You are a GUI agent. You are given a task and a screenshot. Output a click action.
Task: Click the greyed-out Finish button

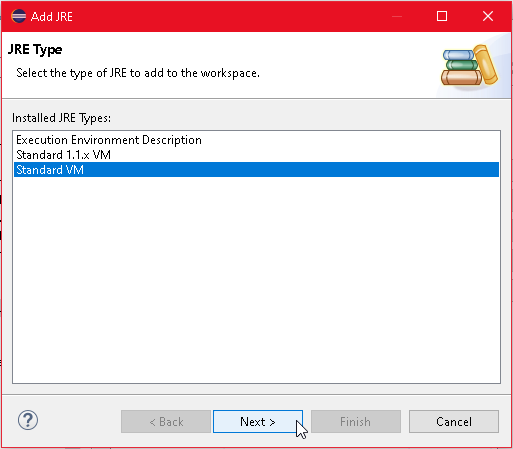356,422
